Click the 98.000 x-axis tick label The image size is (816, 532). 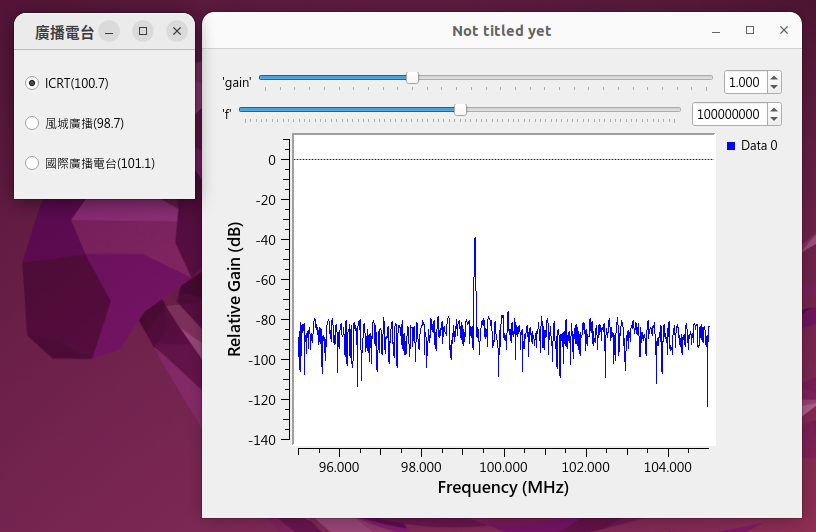click(421, 467)
